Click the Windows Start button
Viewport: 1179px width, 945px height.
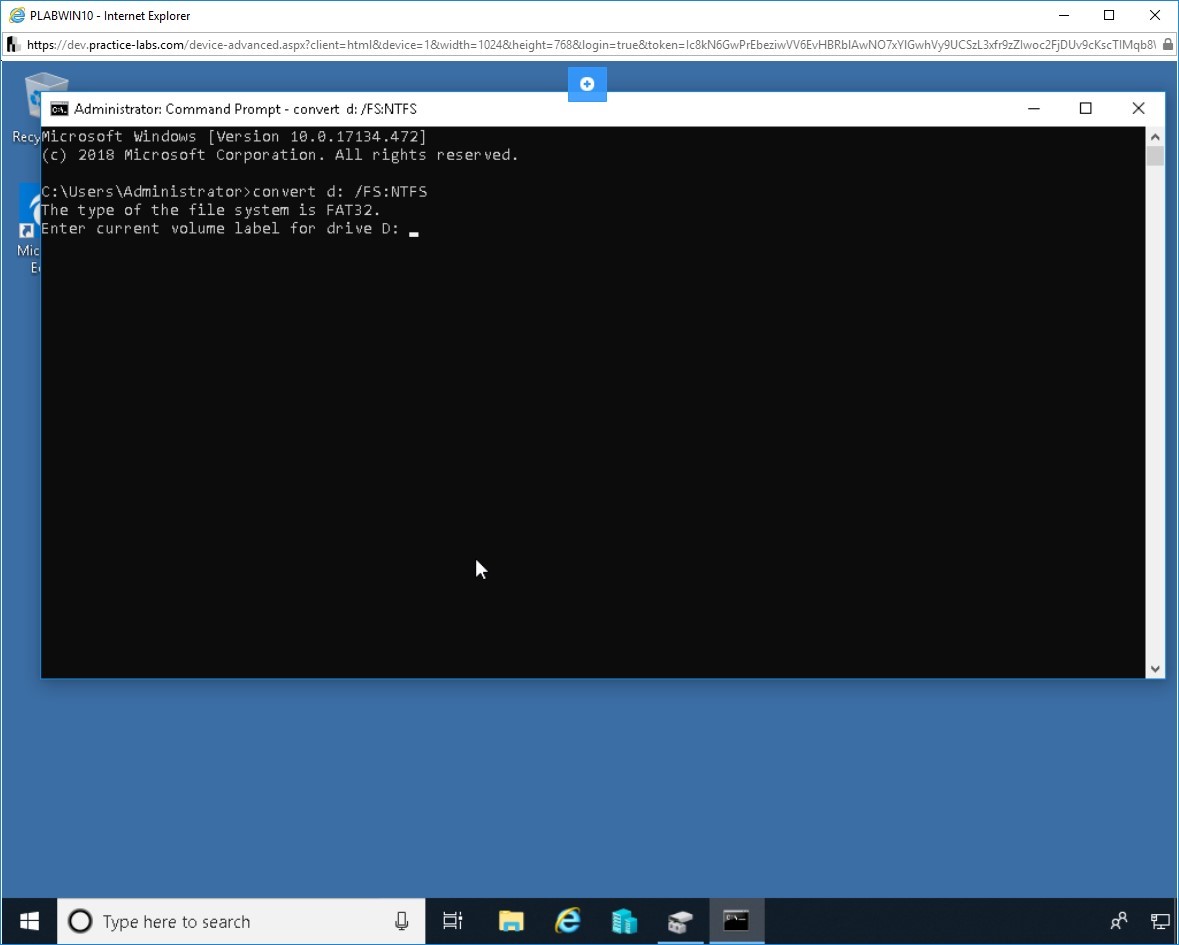click(29, 921)
